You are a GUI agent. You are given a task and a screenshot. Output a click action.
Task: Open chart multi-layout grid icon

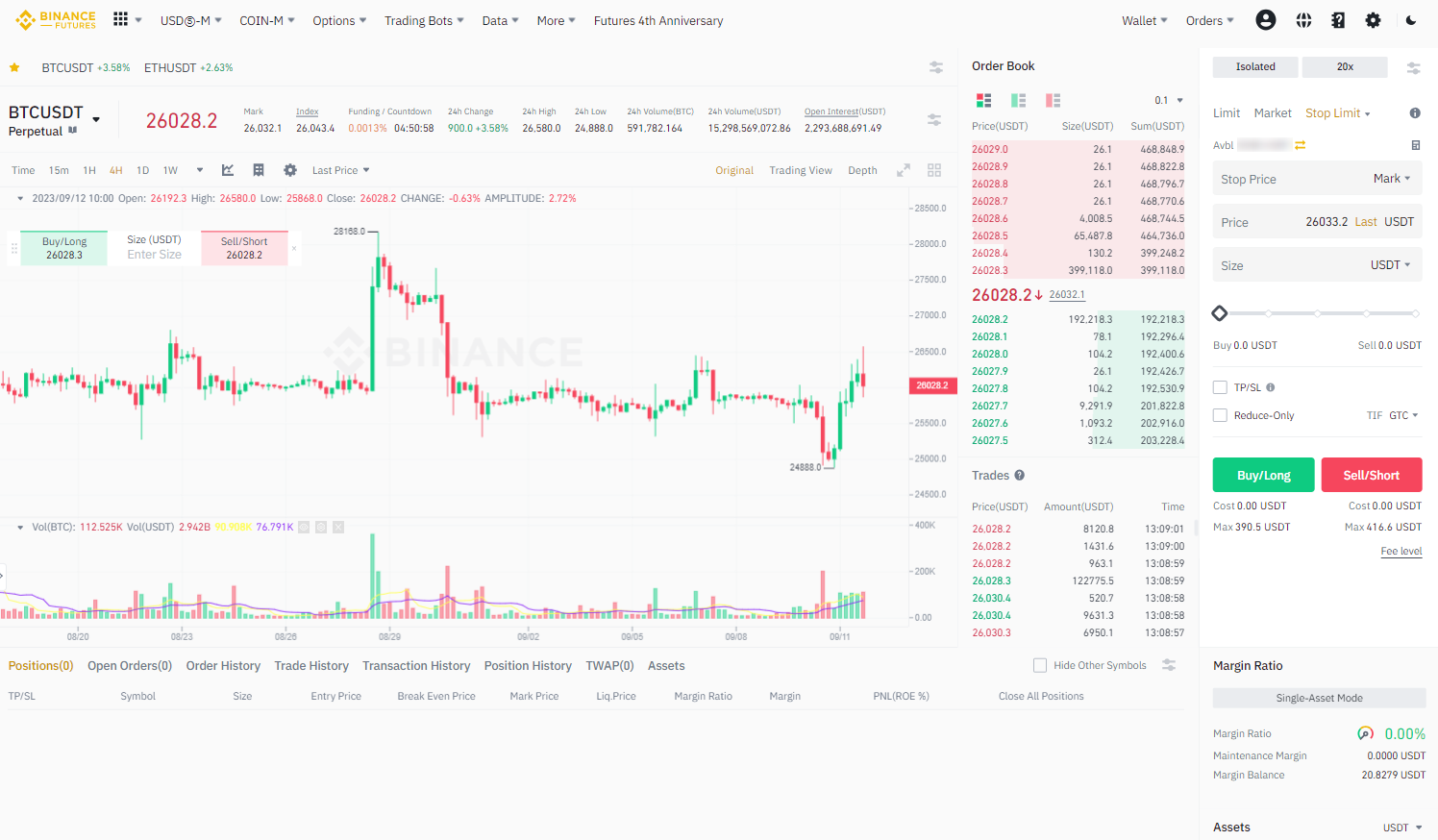pos(934,170)
